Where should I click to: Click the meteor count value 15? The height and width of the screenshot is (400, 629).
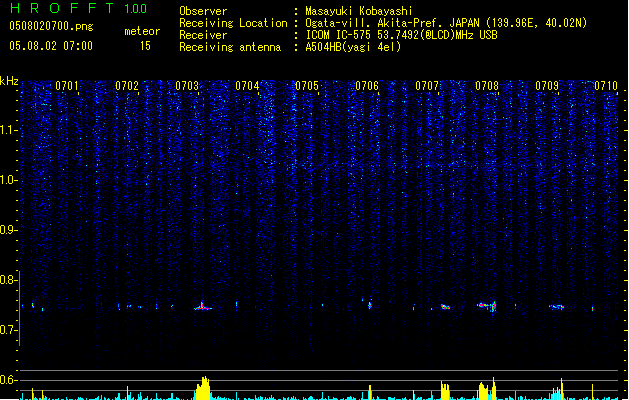coord(145,46)
